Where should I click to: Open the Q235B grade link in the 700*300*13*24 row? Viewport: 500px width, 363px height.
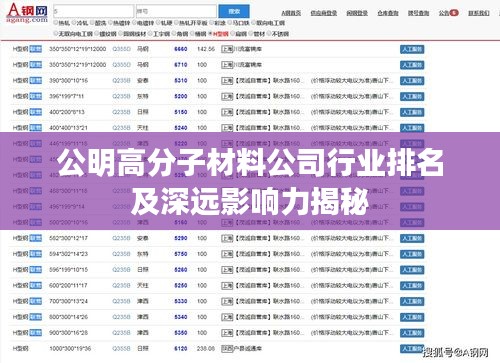pos(121,301)
